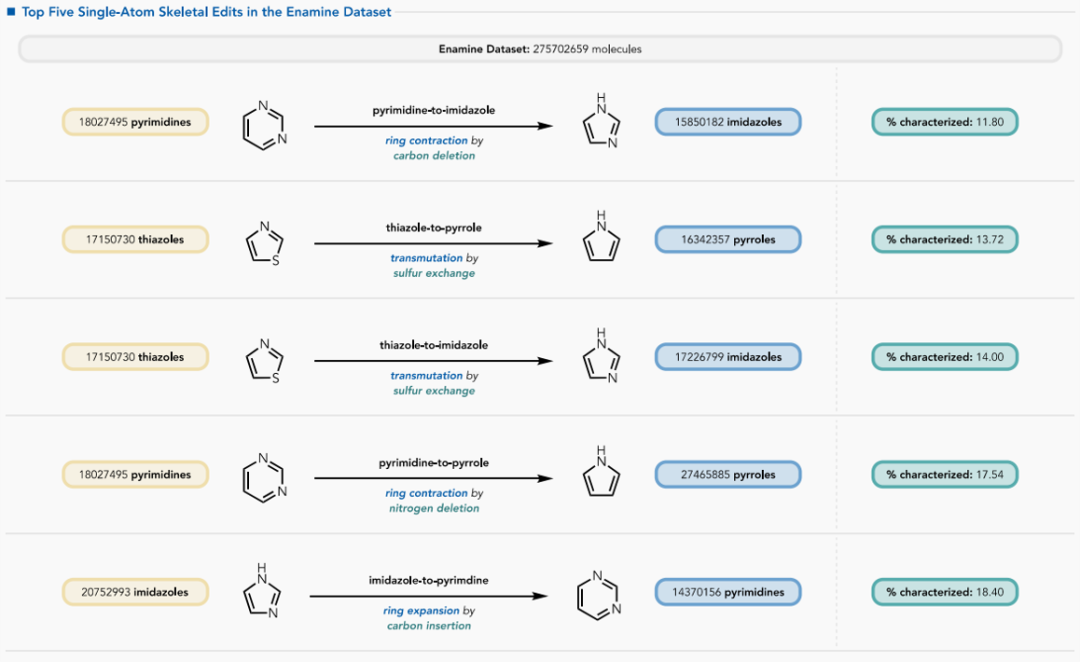Screen dimensions: 1080x662
Task: Click the Enamine Dataset molecule count bar
Action: pyautogui.click(x=540, y=49)
